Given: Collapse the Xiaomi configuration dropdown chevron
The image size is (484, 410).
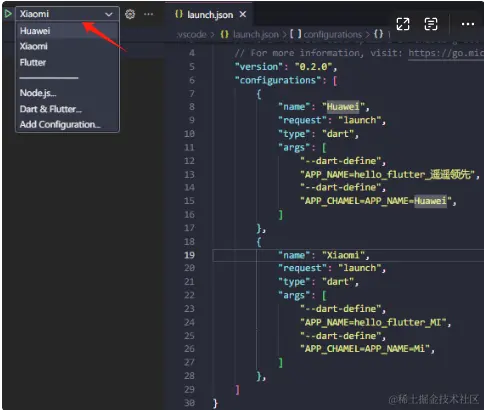Looking at the screenshot, I should tap(109, 14).
